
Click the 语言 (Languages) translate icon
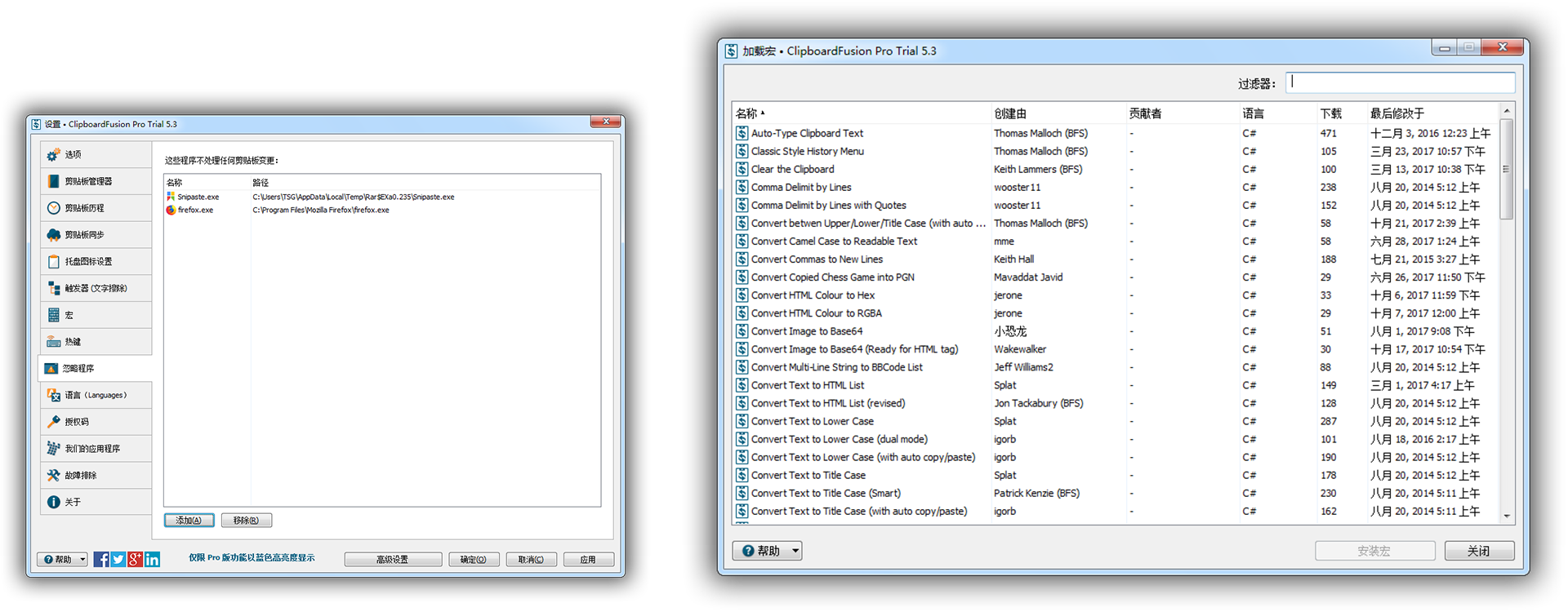pos(54,395)
